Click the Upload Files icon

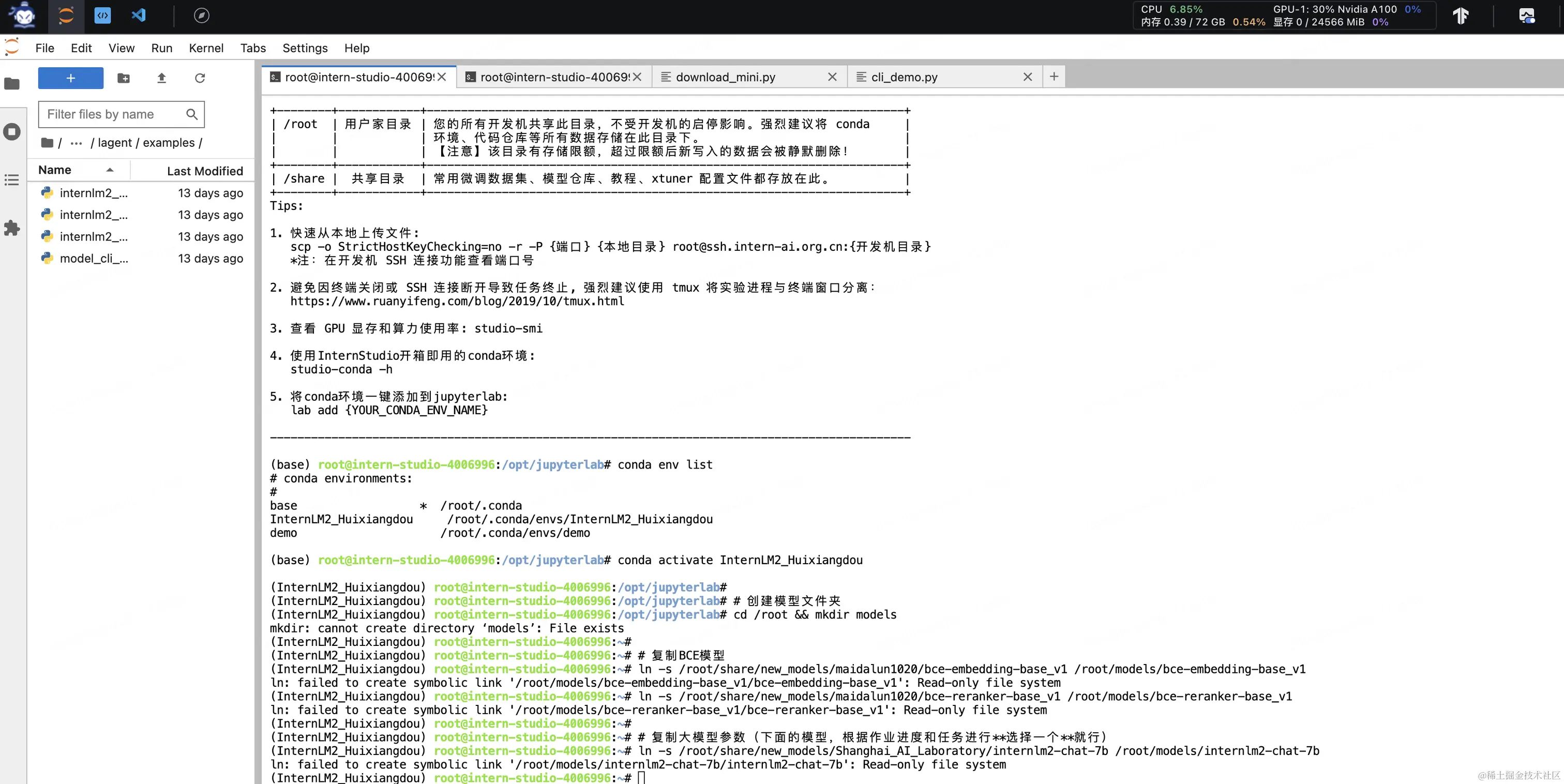coord(161,78)
